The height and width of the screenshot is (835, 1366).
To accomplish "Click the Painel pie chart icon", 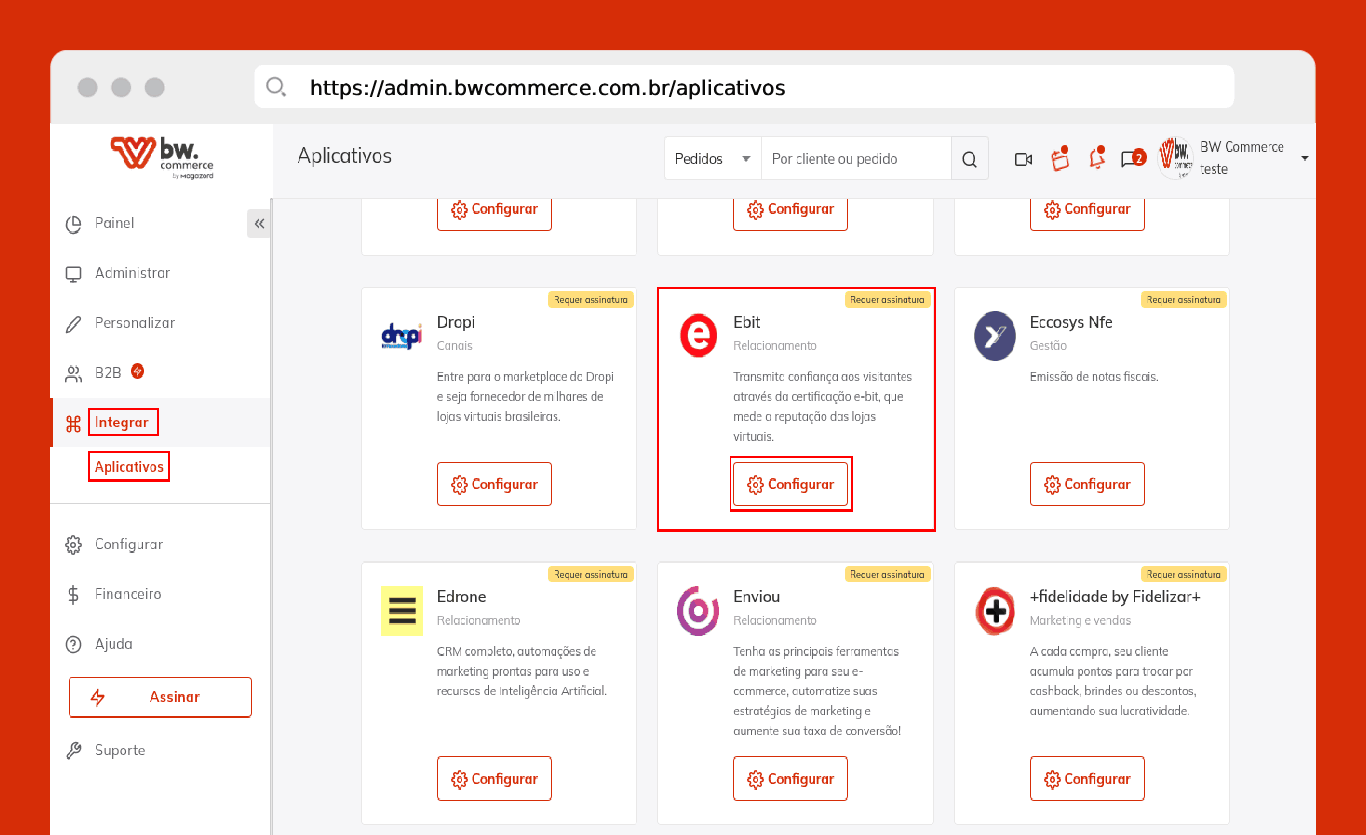I will coord(73,224).
